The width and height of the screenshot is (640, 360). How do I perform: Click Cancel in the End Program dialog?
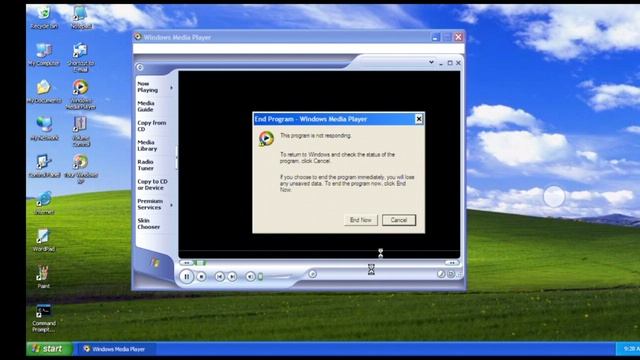[x=399, y=220]
